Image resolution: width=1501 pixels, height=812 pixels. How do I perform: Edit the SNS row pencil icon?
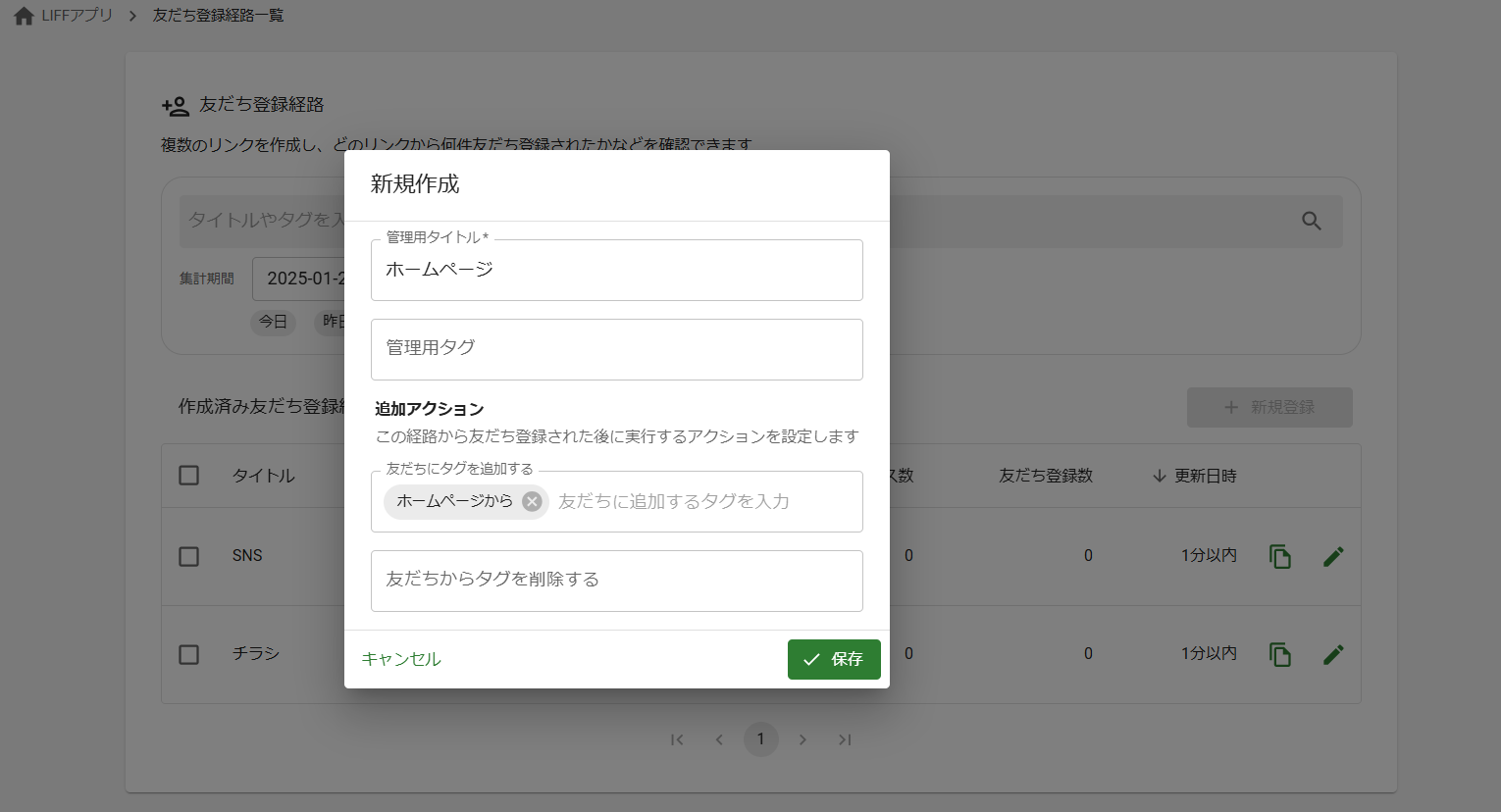(1333, 556)
